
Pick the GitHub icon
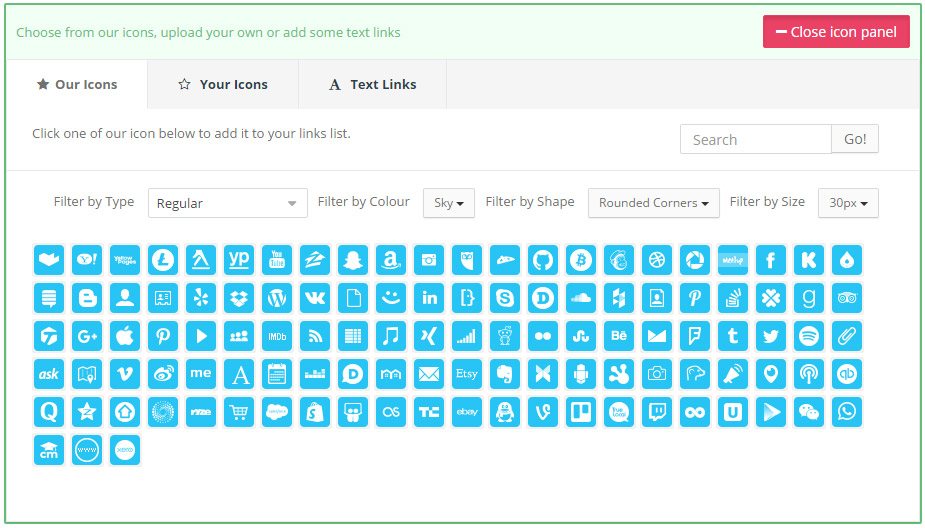pos(543,260)
